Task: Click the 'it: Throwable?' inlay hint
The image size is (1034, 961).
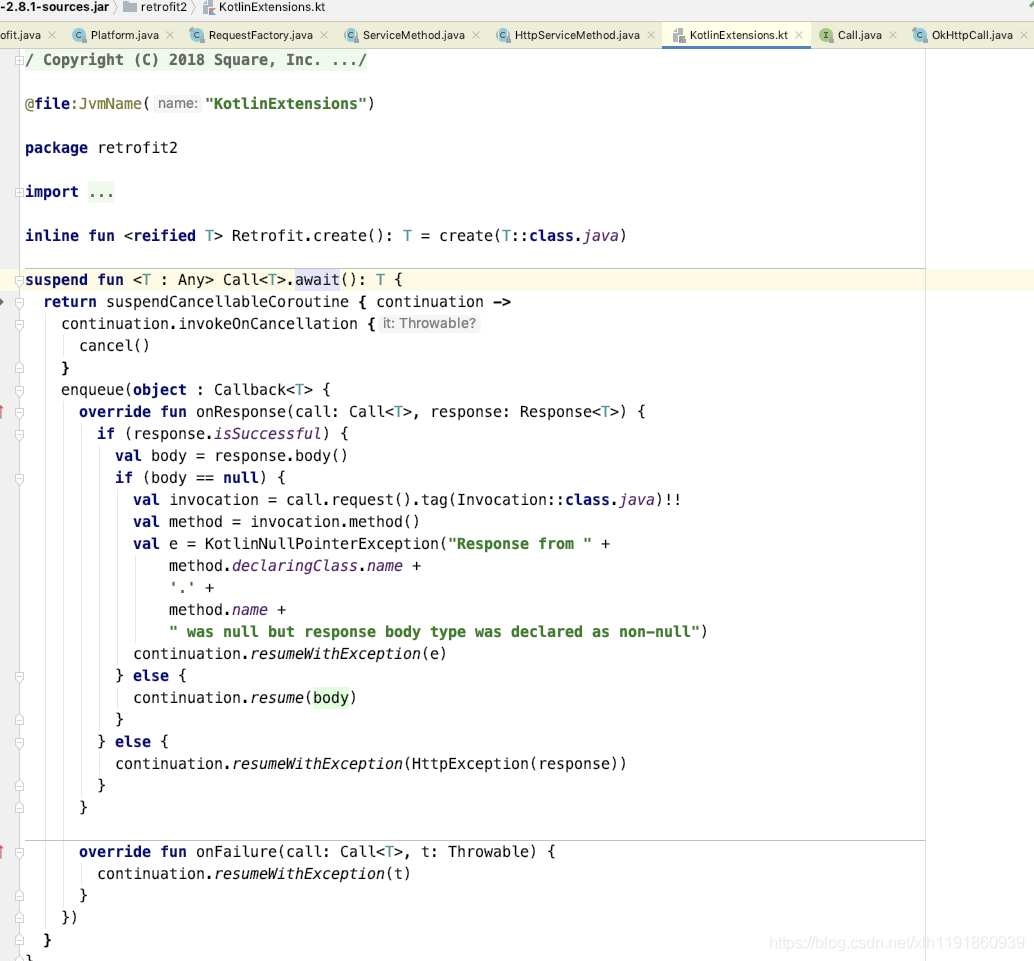Action: pyautogui.click(x=429, y=324)
